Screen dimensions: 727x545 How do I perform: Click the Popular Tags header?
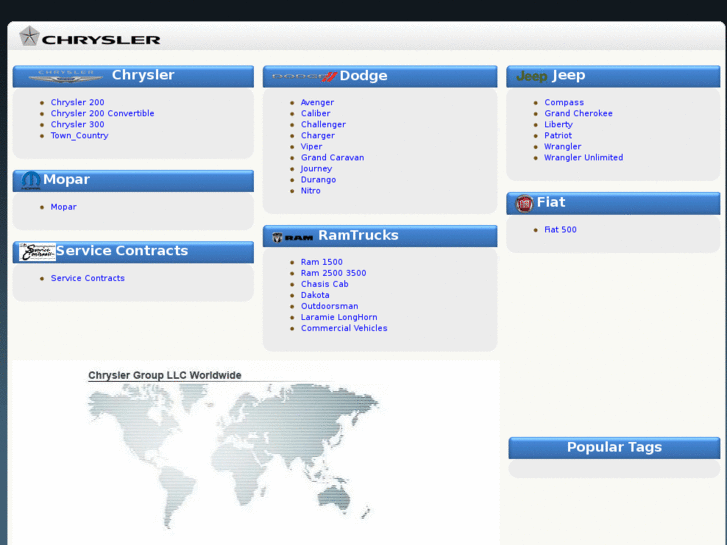614,447
